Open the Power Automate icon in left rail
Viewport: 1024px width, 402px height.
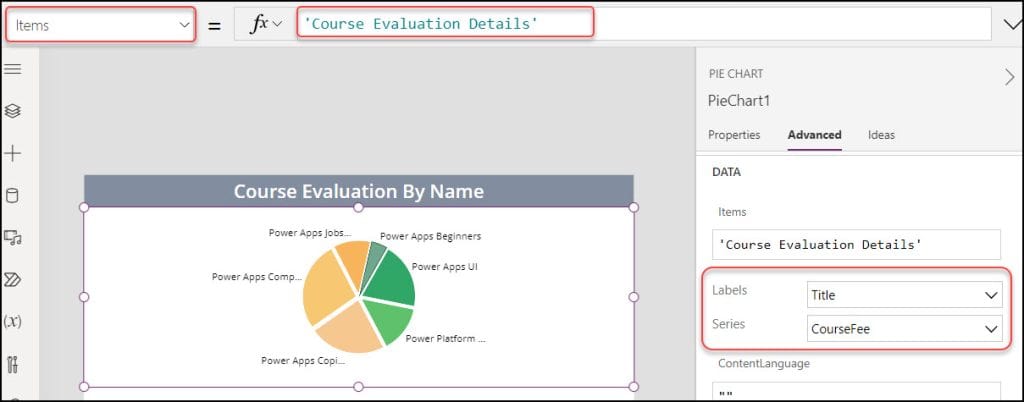(12, 280)
